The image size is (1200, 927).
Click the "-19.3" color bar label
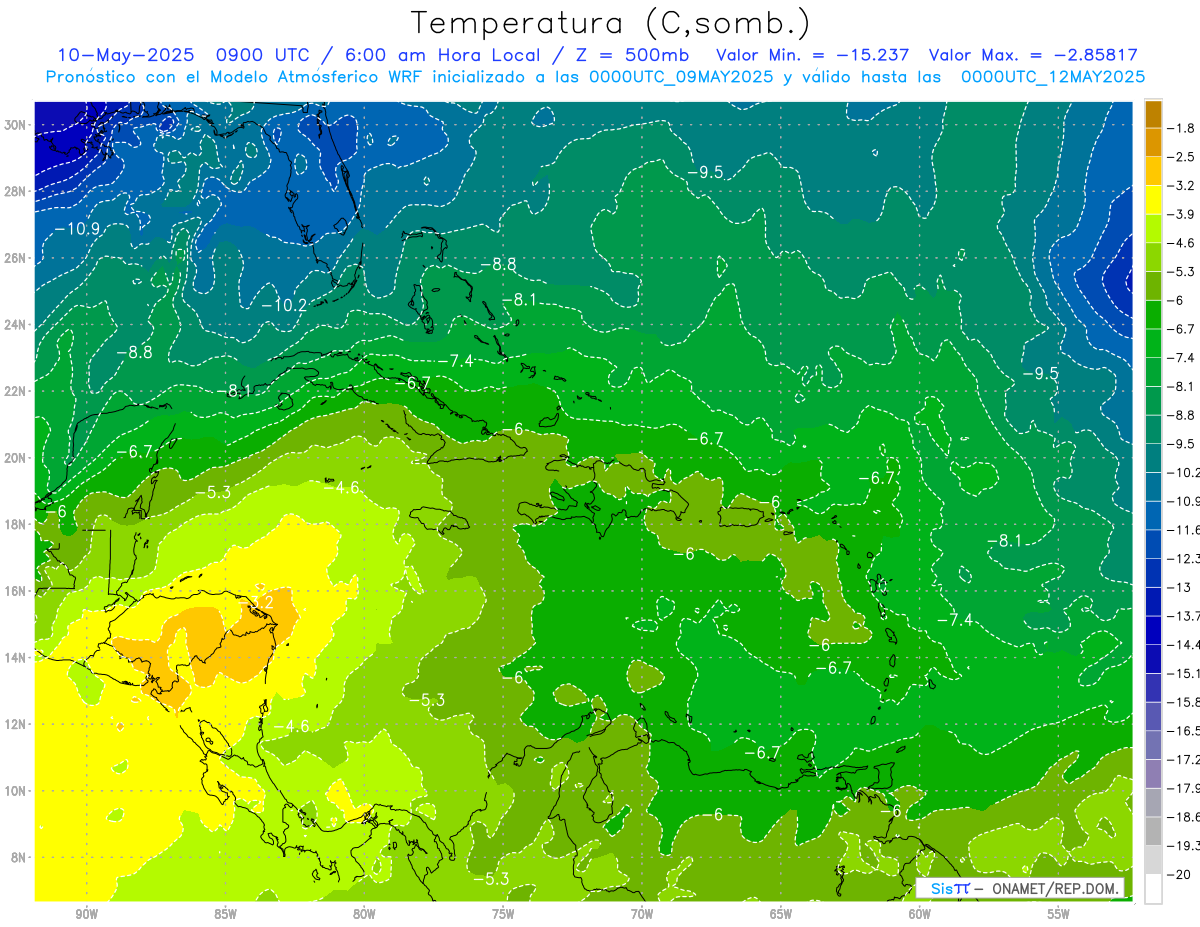coord(1184,846)
